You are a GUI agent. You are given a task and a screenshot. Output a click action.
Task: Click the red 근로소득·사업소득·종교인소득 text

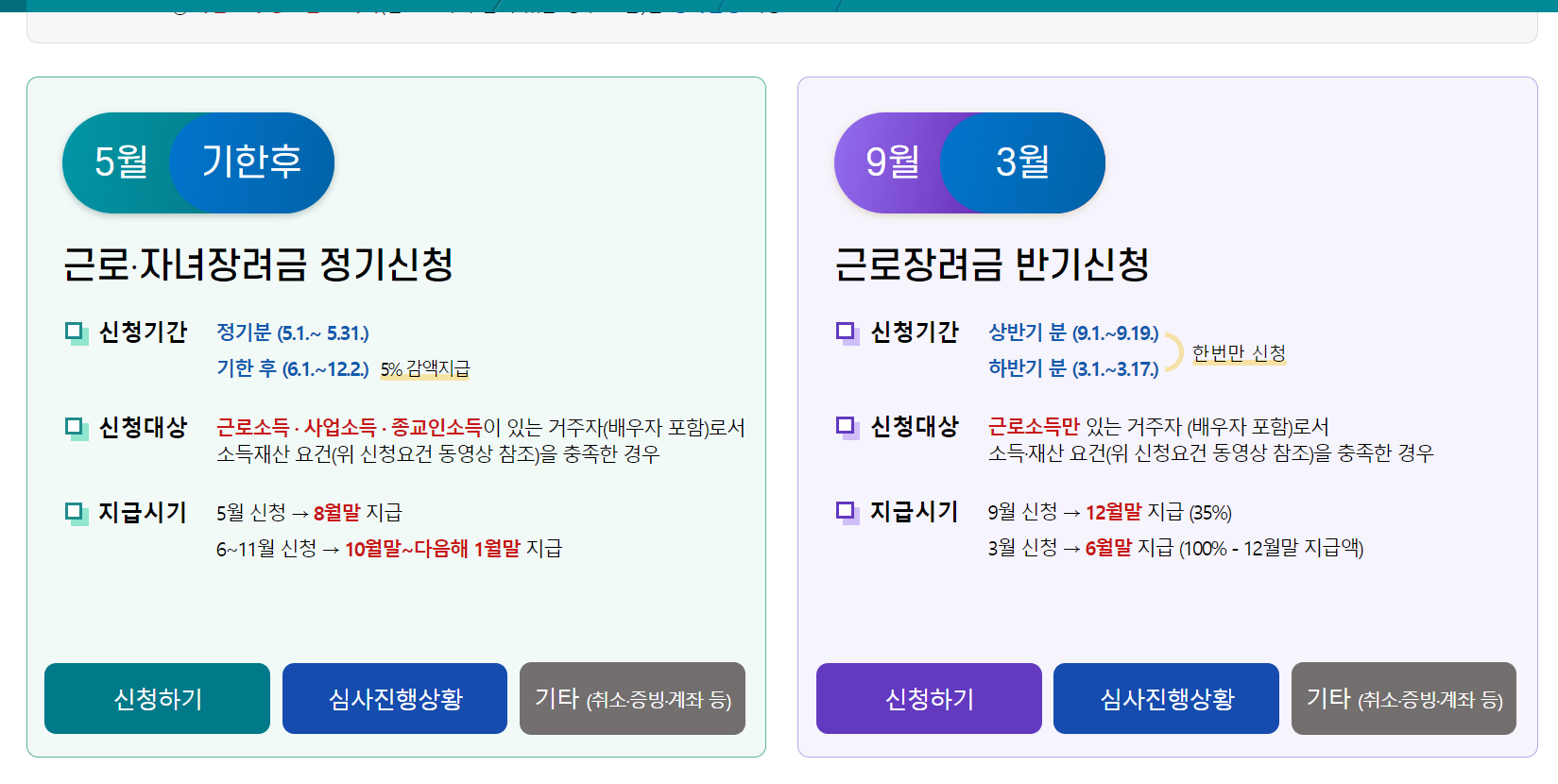click(x=350, y=428)
